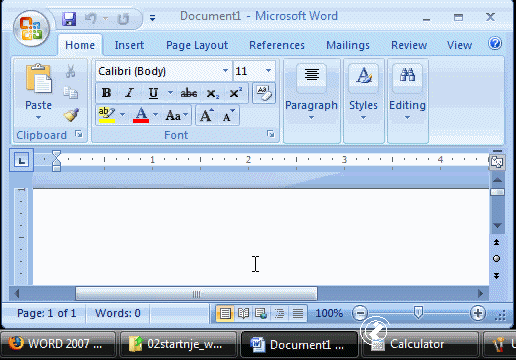Go to next page double-arrow
The height and width of the screenshot is (360, 516).
tap(496, 276)
